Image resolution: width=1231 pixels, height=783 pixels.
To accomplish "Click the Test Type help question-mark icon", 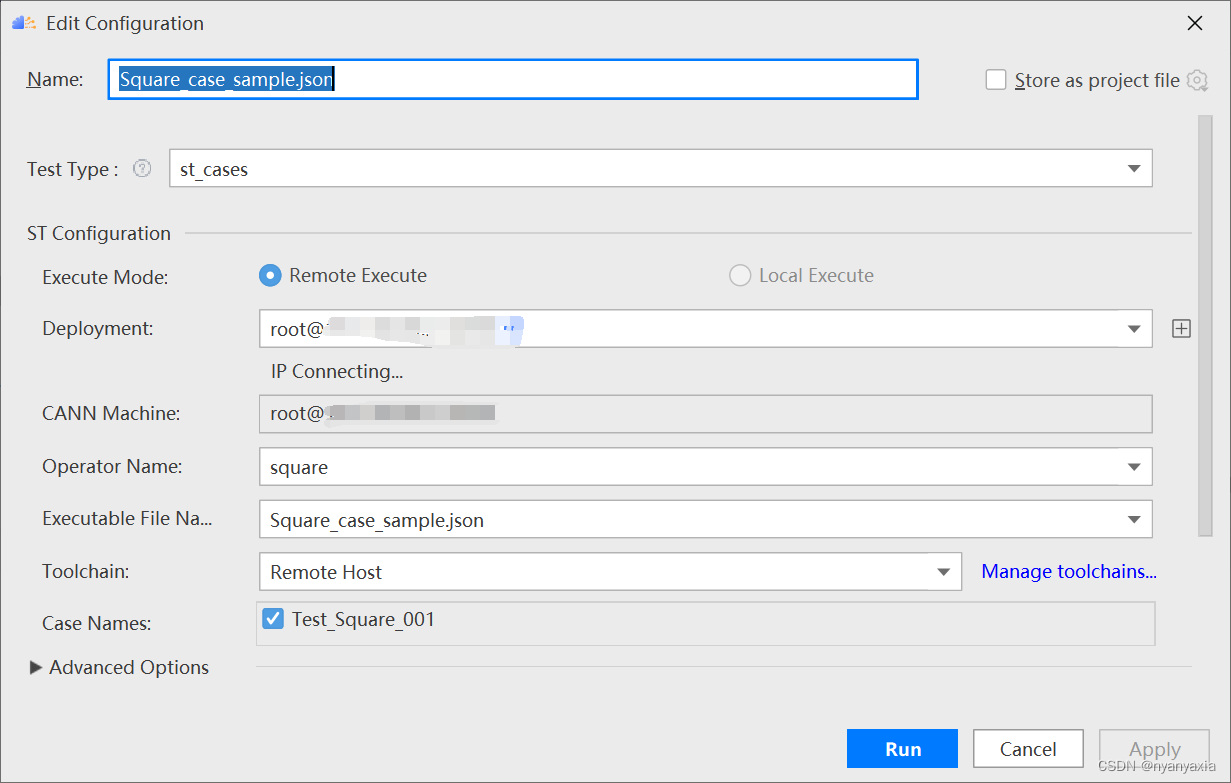I will pos(142,169).
